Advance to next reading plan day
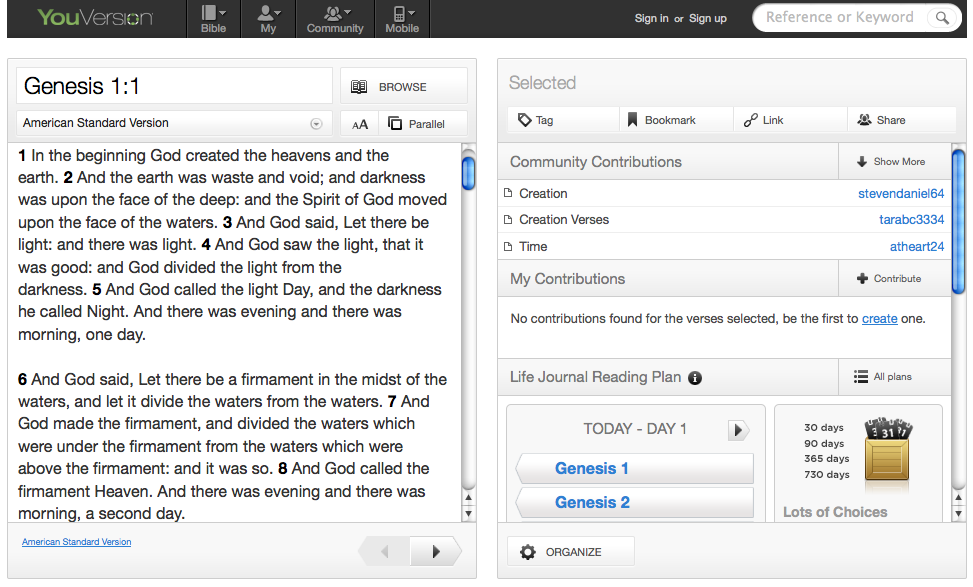973x587 pixels. (x=738, y=430)
